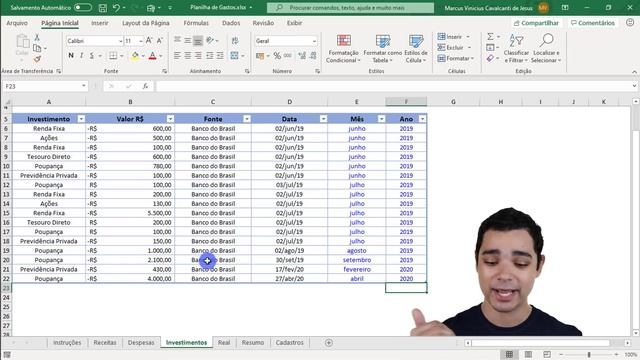Open the Name Box dropdown arrow
The height and width of the screenshot is (360, 640).
pos(83,86)
